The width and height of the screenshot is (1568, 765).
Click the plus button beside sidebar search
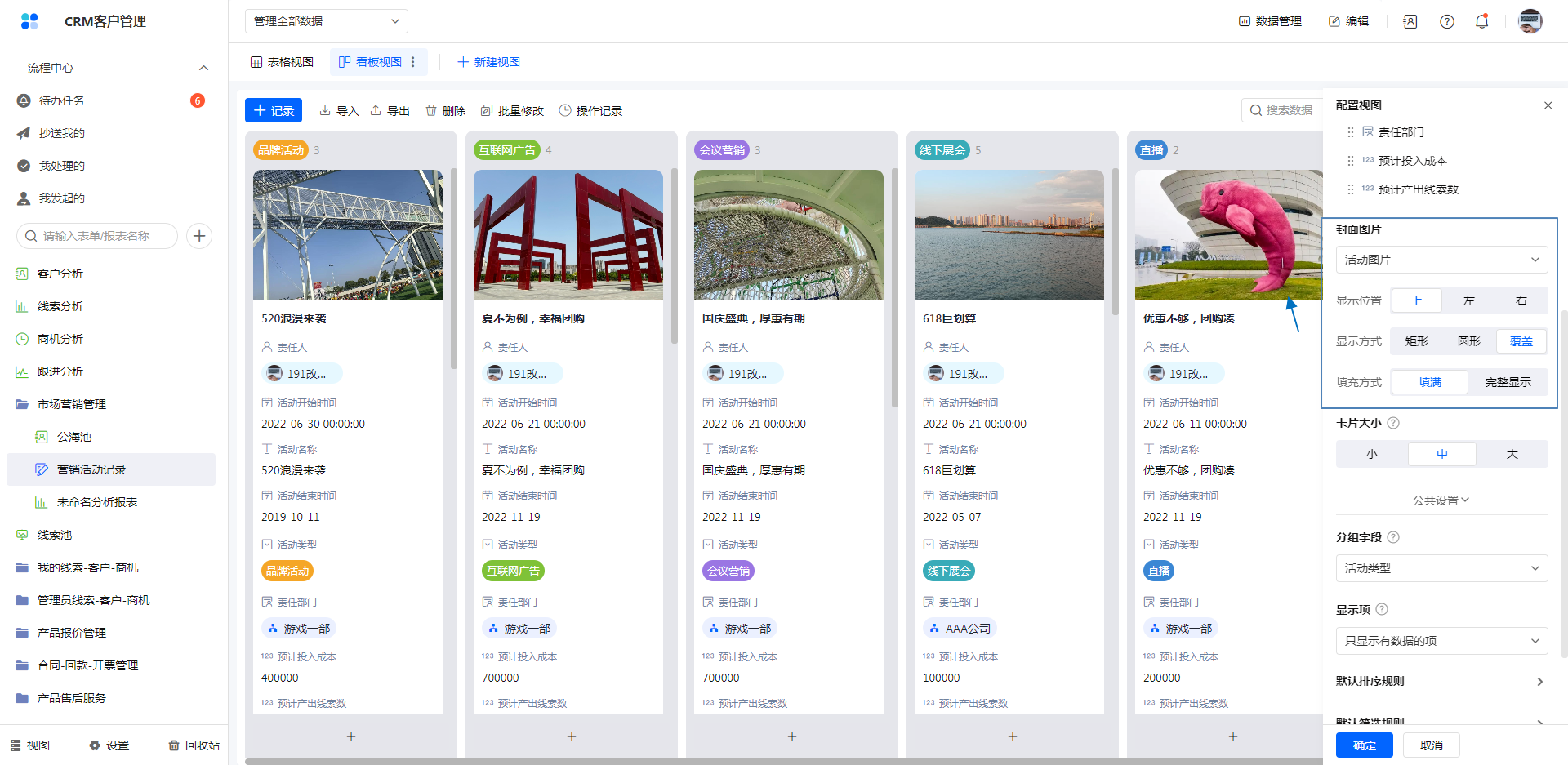click(x=199, y=236)
